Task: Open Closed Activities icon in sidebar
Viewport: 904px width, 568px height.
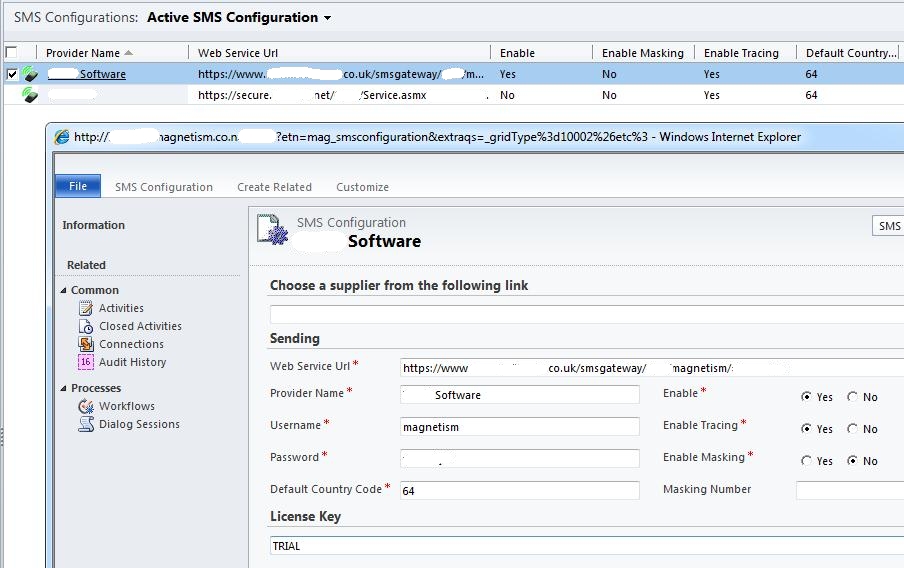Action: (86, 327)
